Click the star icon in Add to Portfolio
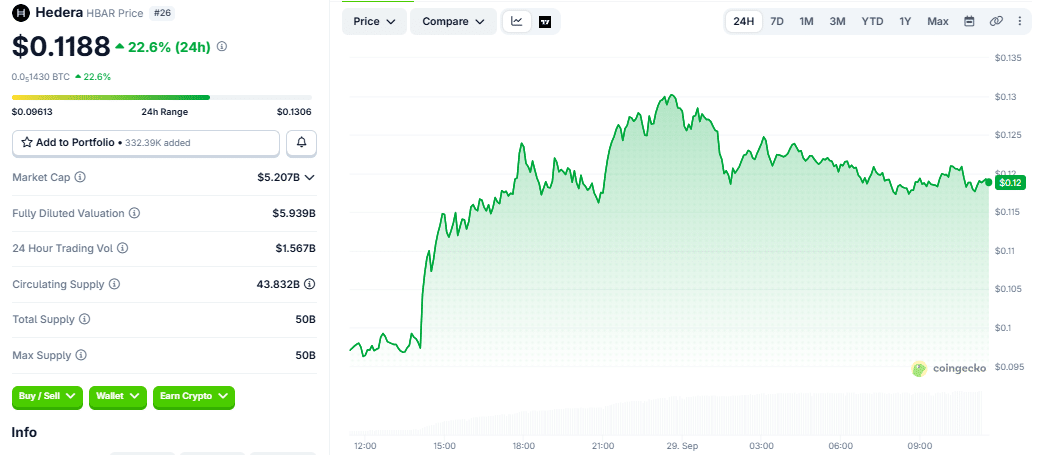 27,143
